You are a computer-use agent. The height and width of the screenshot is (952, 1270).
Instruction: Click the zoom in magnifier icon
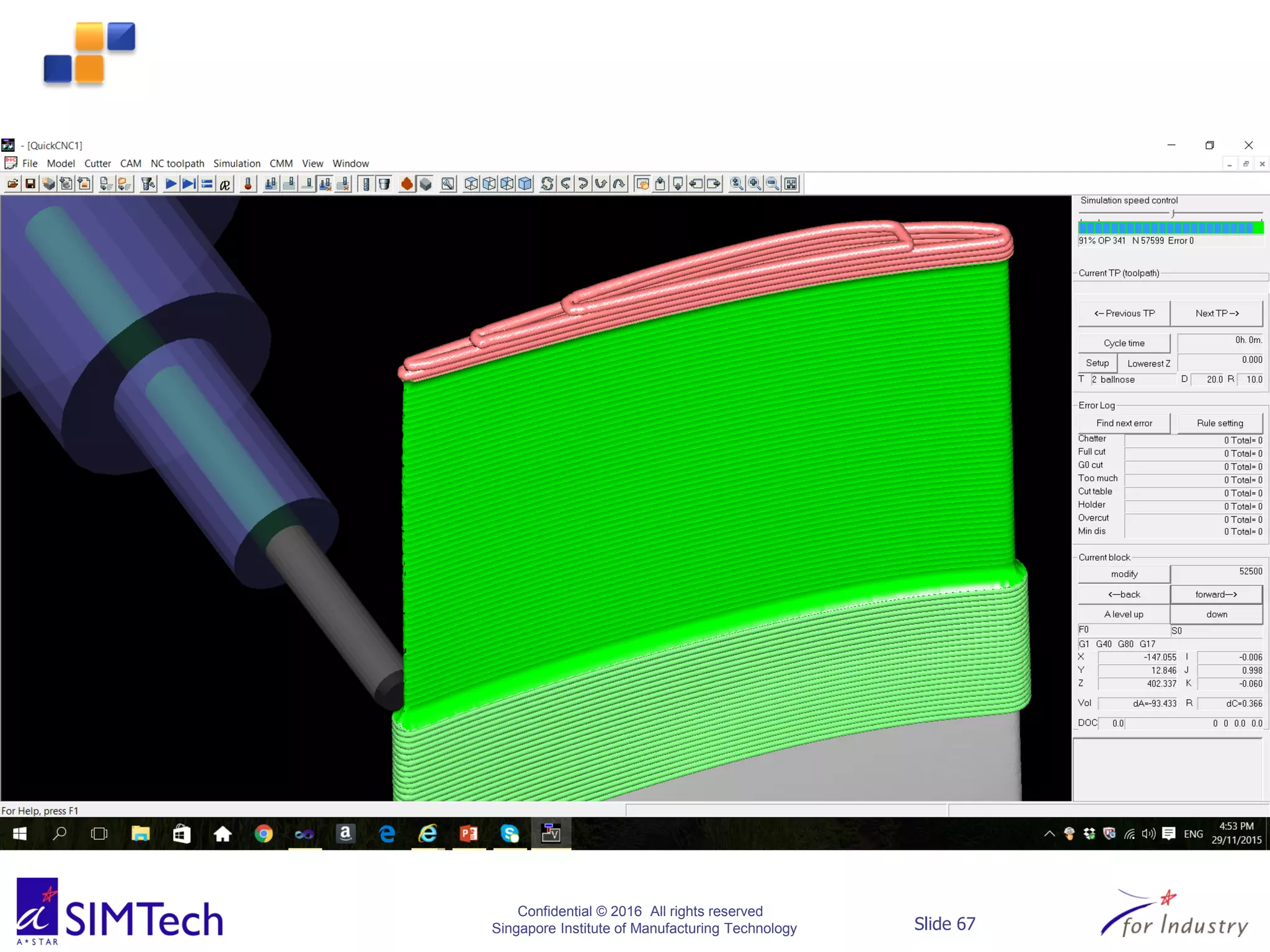[755, 184]
